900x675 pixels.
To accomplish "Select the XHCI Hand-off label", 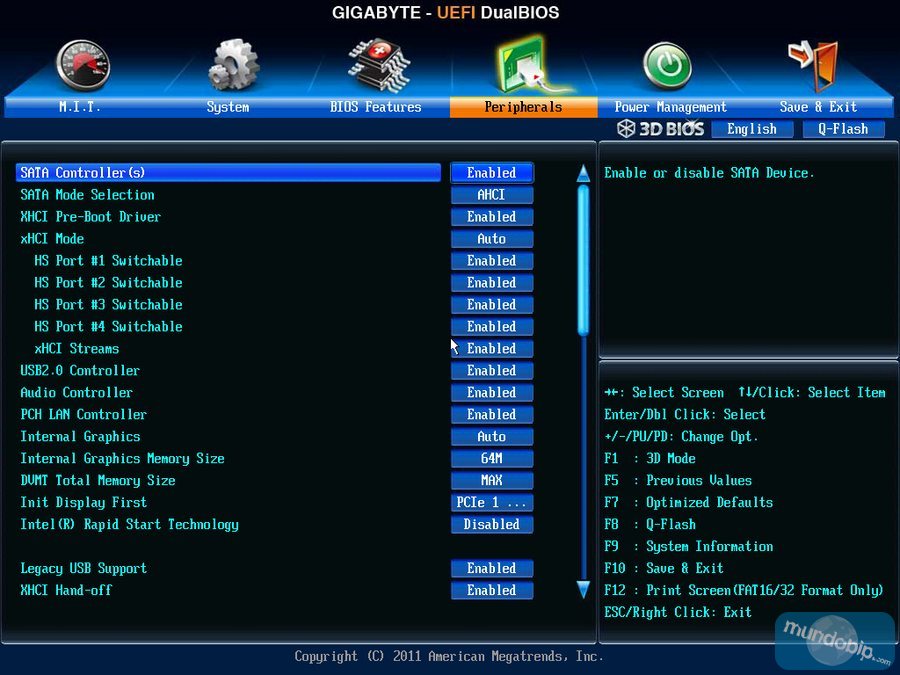I will tap(66, 590).
